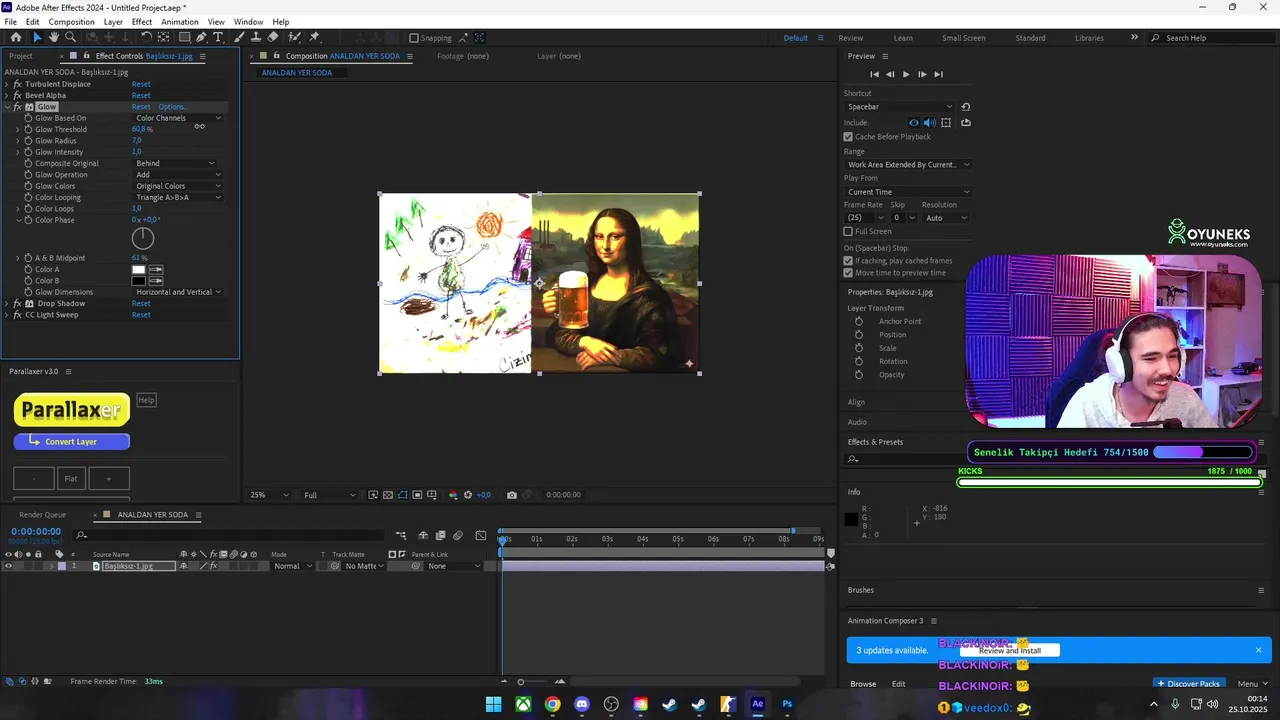This screenshot has height=720, width=1280.
Task: Select the Puppet Pin tool
Action: [314, 37]
